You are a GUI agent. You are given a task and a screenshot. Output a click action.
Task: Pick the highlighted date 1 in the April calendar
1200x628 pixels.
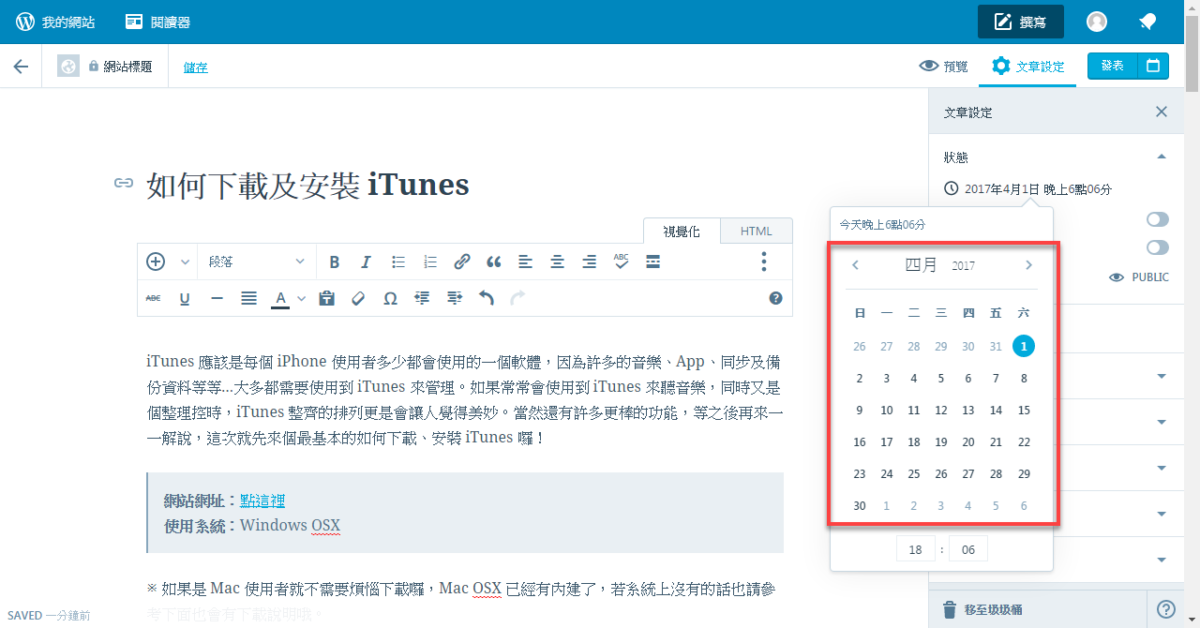click(1023, 346)
